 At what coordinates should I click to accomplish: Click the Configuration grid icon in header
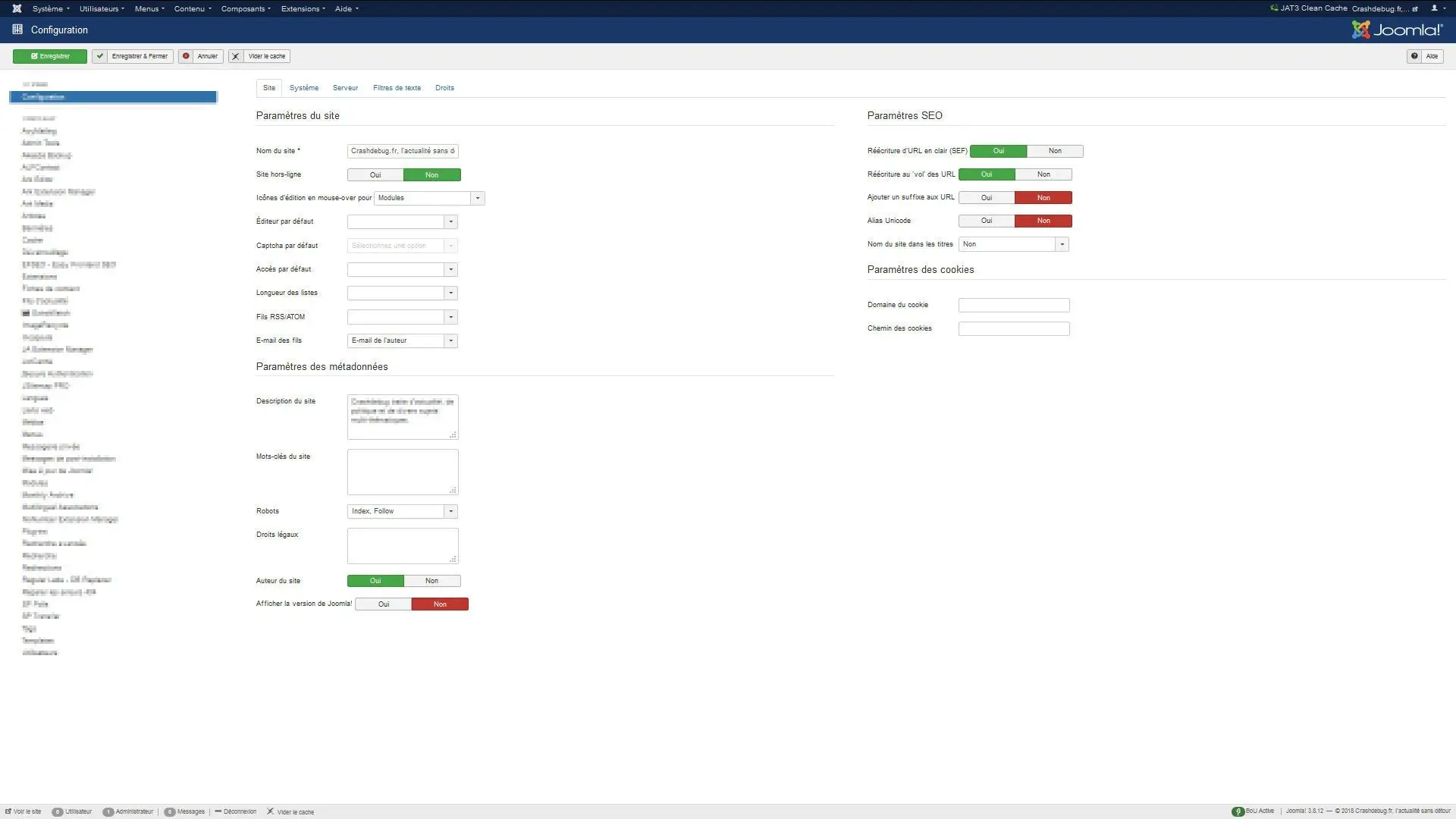tap(17, 30)
